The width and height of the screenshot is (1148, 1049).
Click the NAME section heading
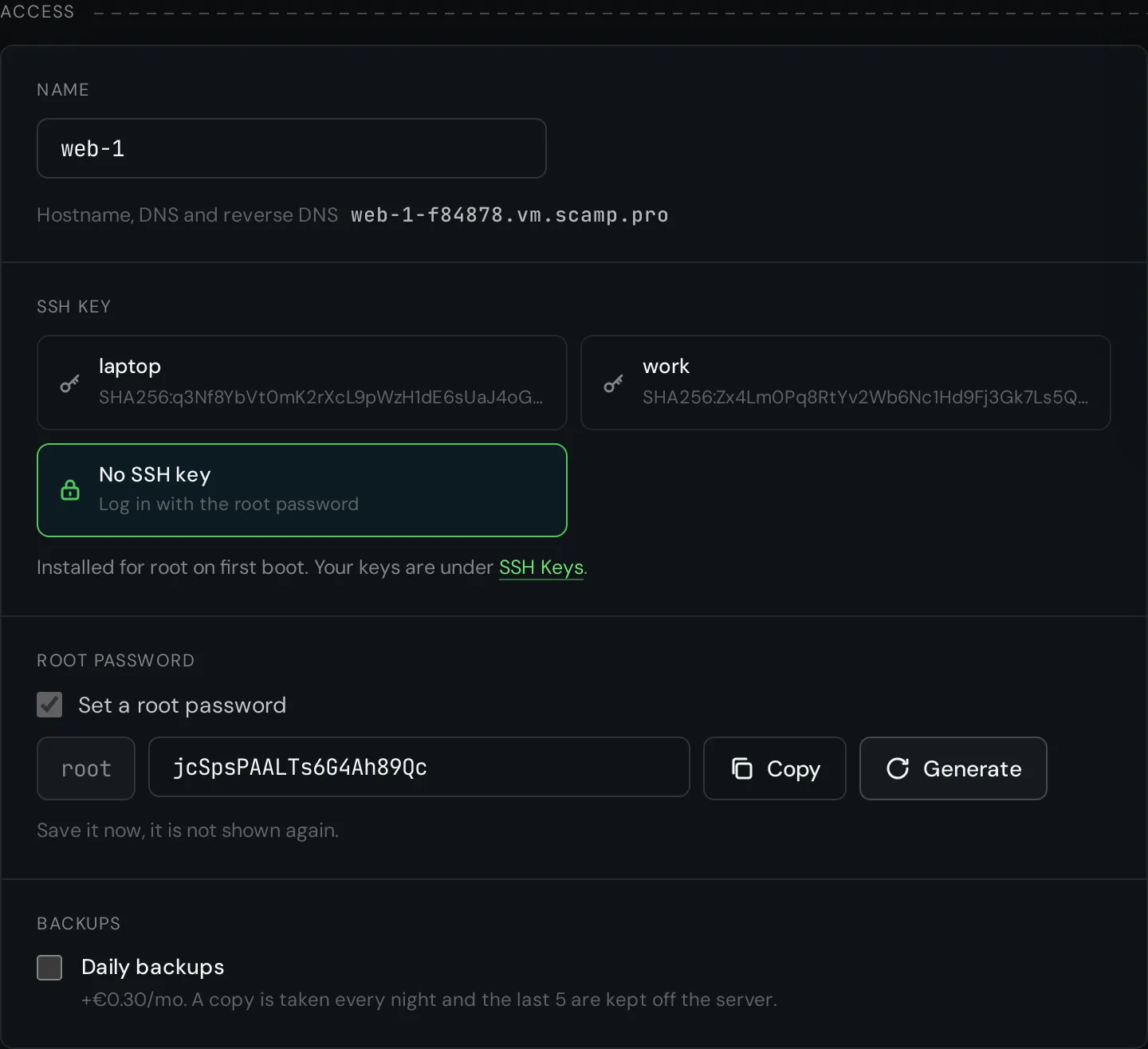(63, 90)
